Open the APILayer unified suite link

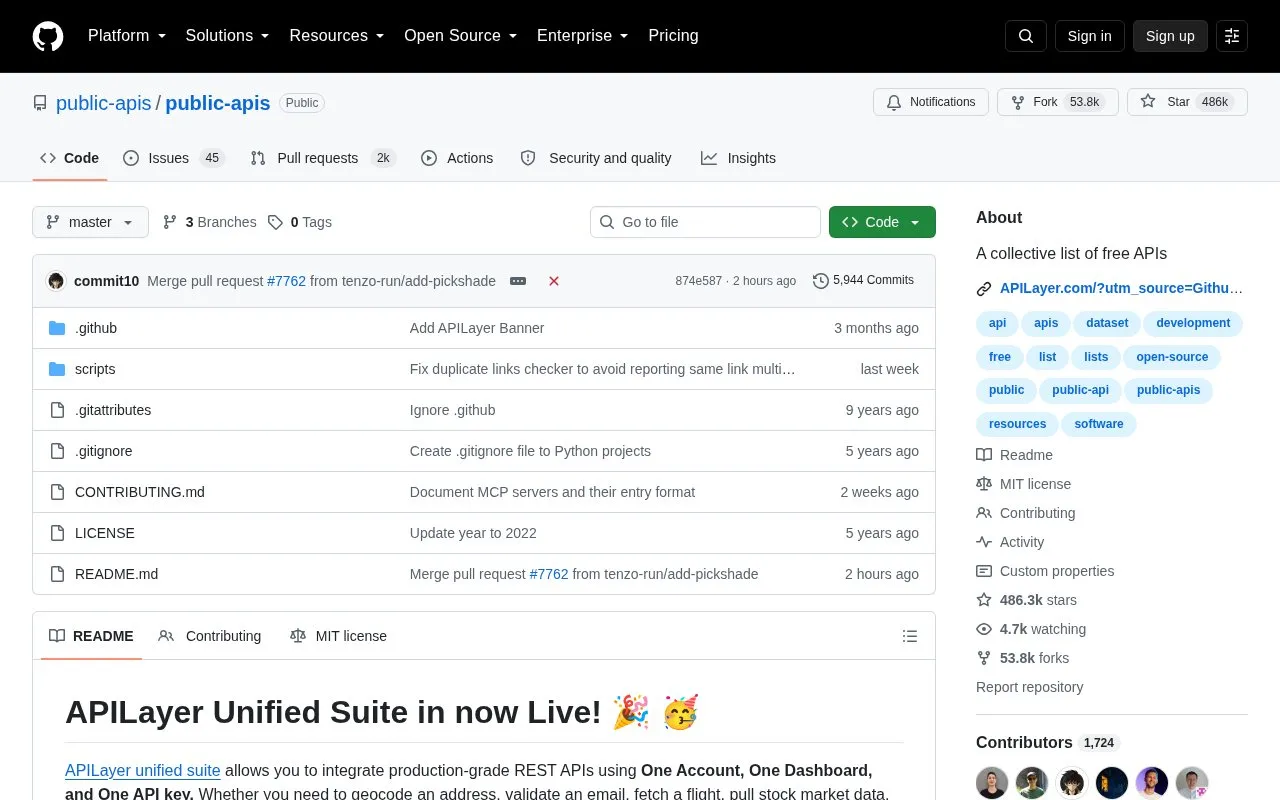tap(143, 771)
